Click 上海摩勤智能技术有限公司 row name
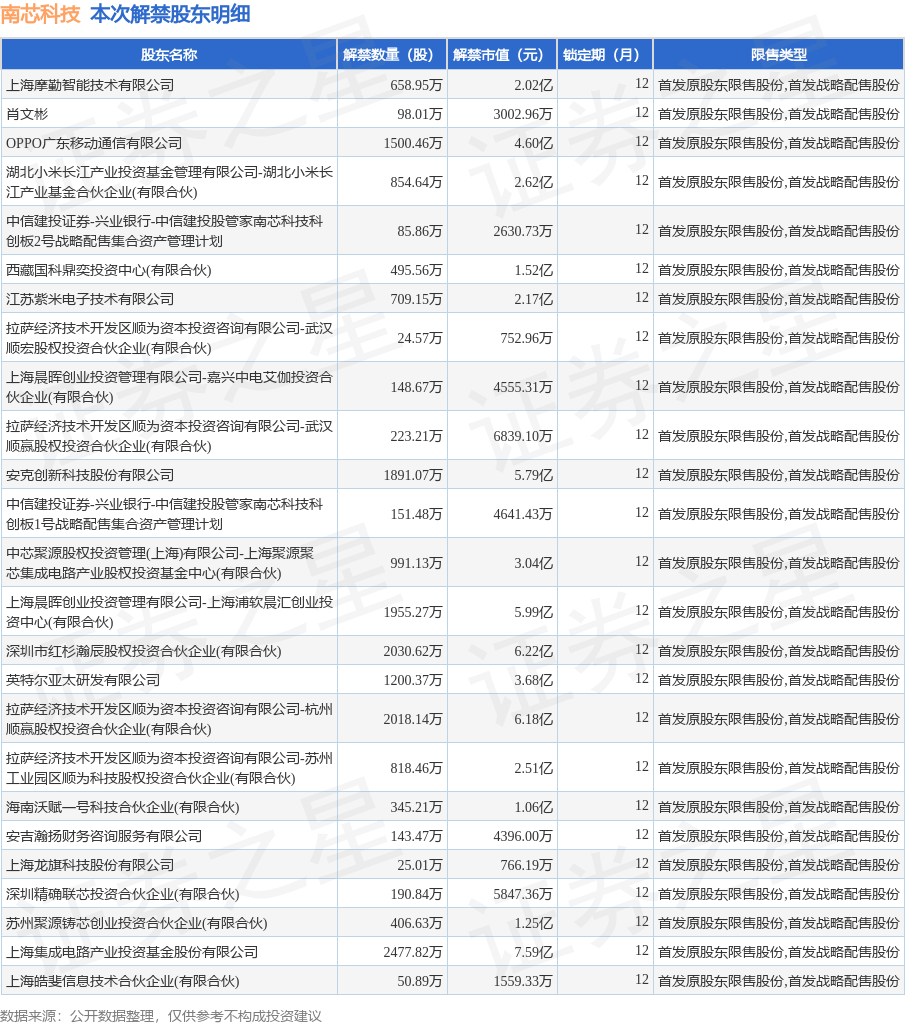 90,85
